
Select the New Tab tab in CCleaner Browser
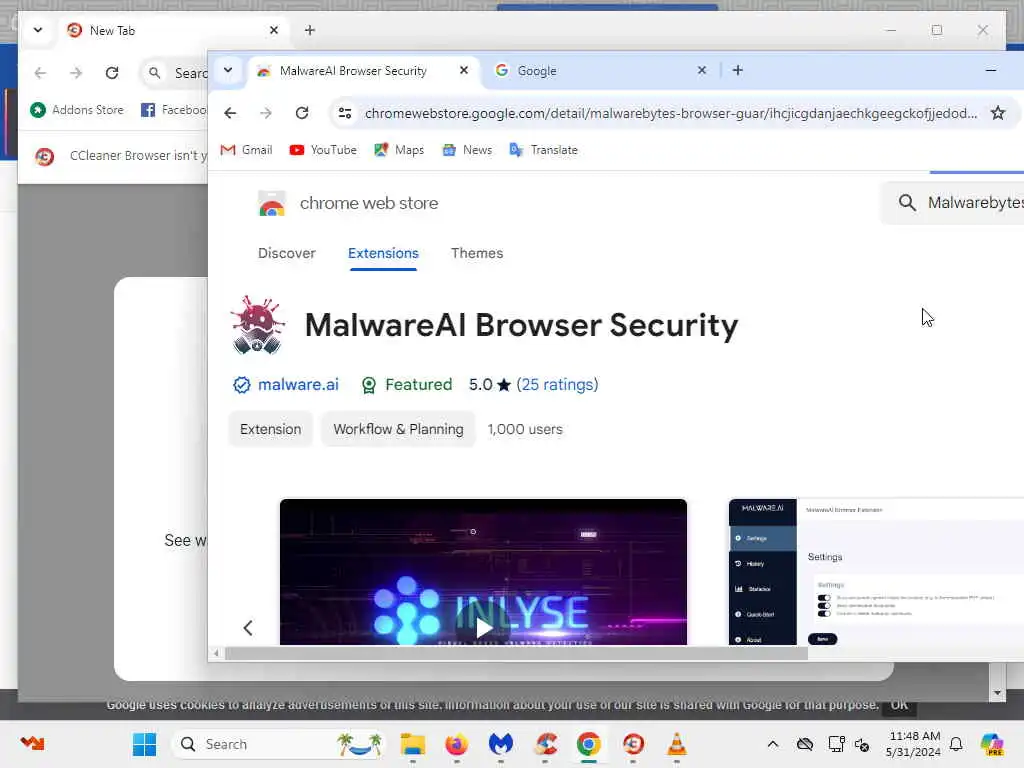tap(174, 30)
